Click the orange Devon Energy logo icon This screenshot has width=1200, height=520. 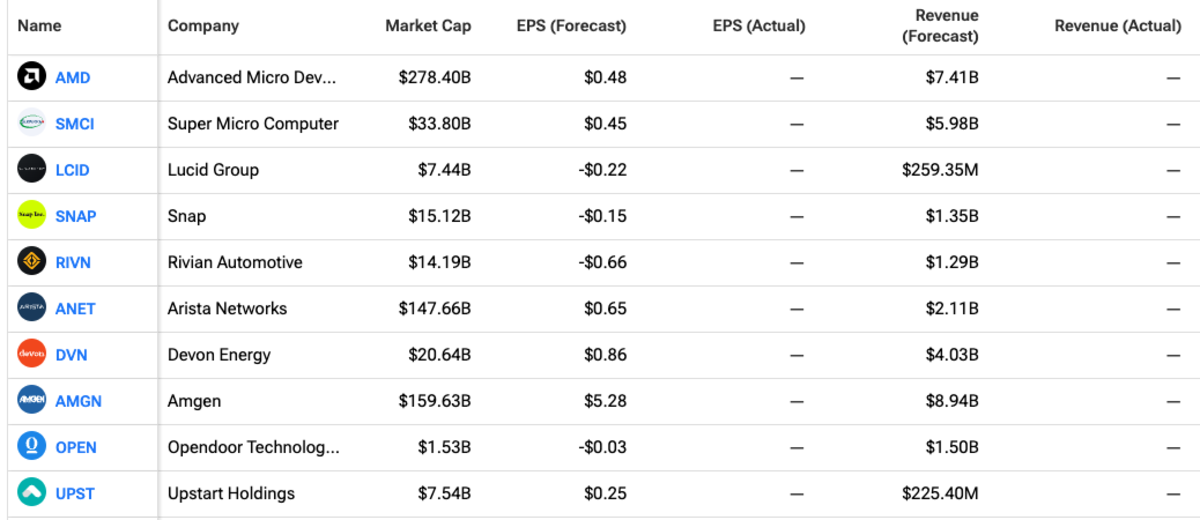pos(32,354)
